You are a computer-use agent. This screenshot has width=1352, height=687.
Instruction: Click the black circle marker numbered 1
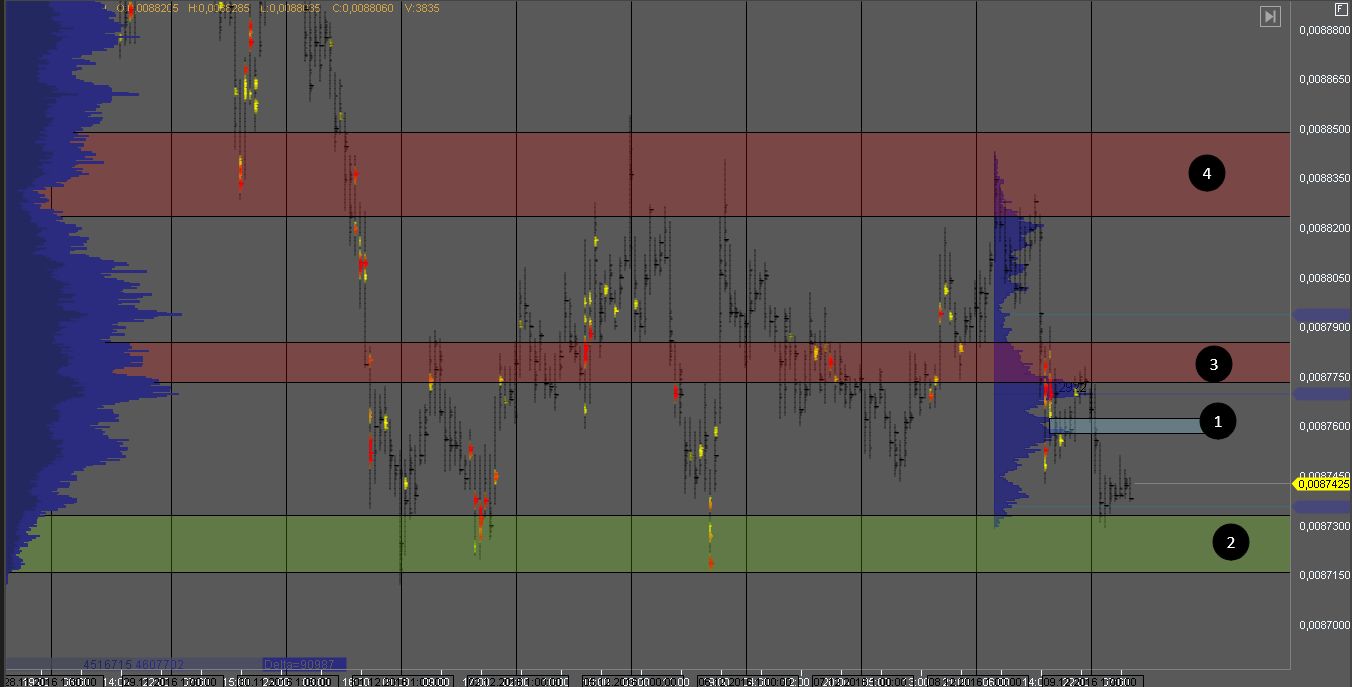[x=1217, y=422]
